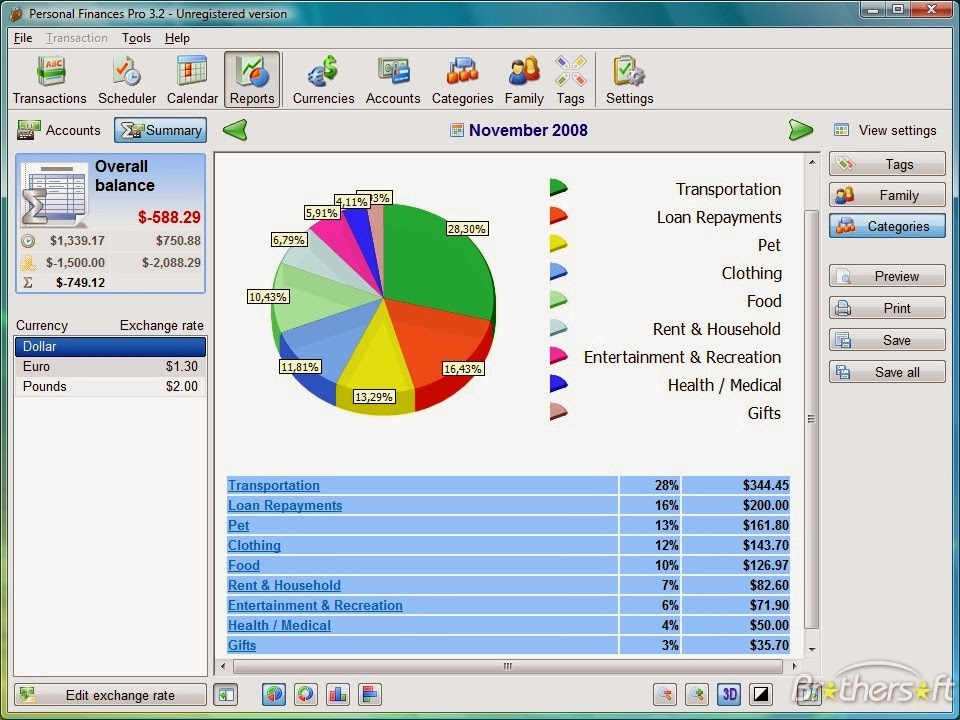
Task: Group the report by Tags
Action: pyautogui.click(x=887, y=164)
